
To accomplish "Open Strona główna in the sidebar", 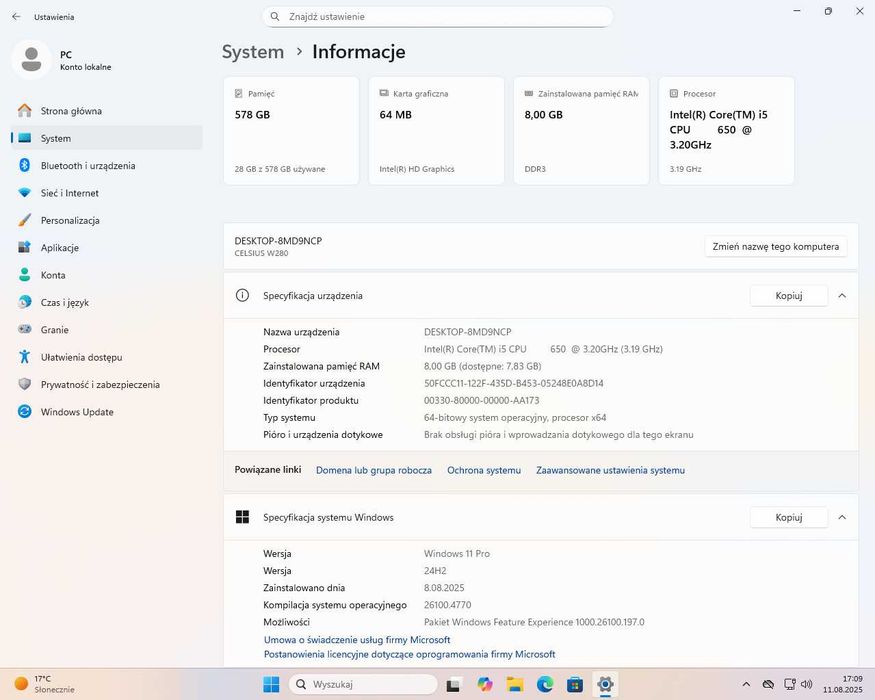I will point(107,111).
